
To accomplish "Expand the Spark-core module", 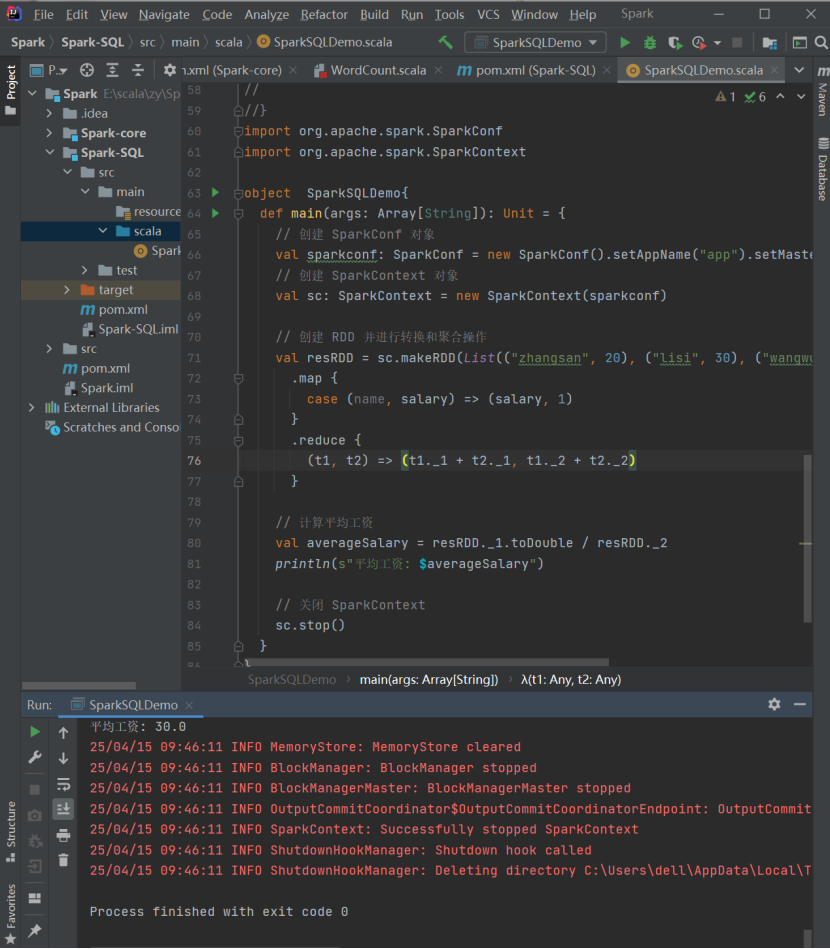I will click(x=49, y=133).
